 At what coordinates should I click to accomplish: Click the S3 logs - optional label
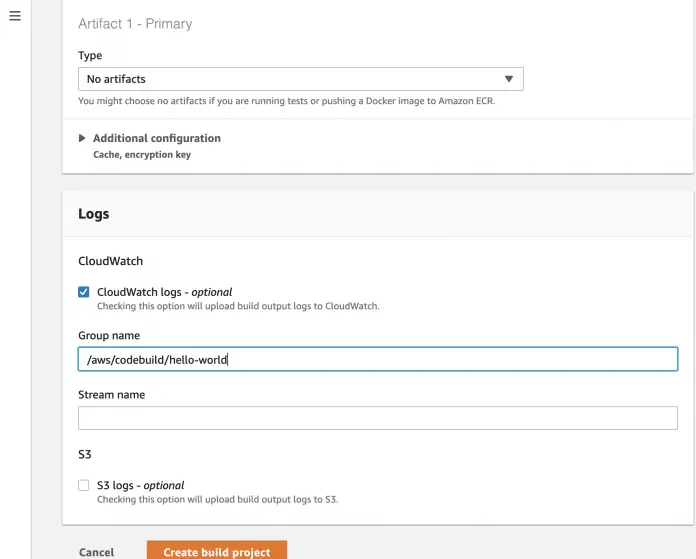tap(140, 485)
